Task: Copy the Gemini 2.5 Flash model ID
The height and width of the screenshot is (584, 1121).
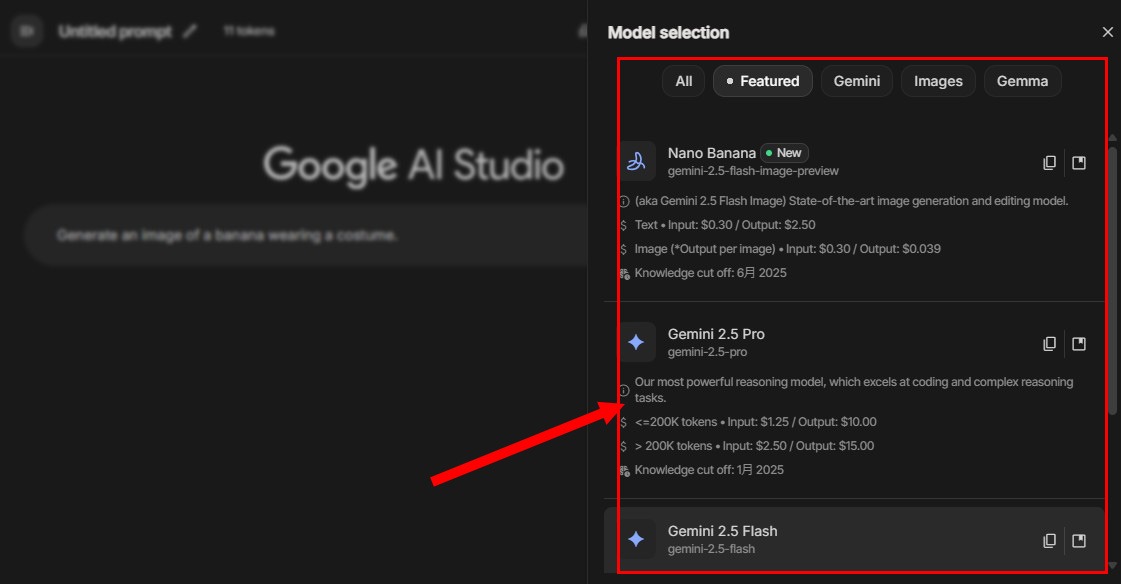Action: (x=1049, y=541)
